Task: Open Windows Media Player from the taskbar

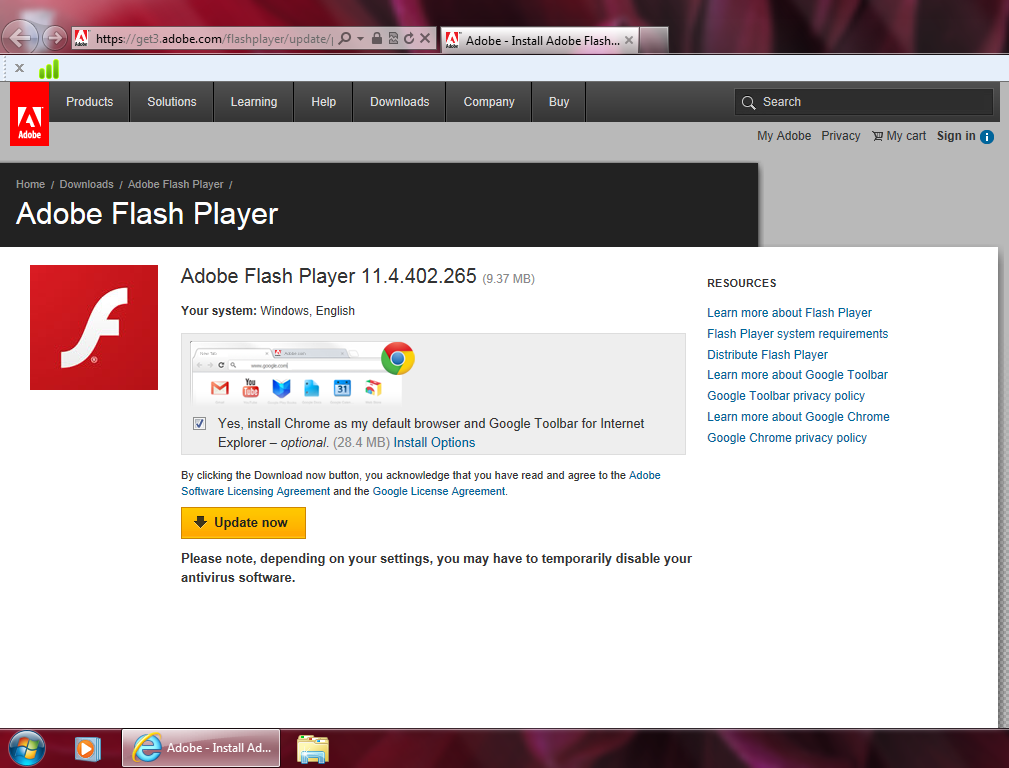Action: [87, 748]
